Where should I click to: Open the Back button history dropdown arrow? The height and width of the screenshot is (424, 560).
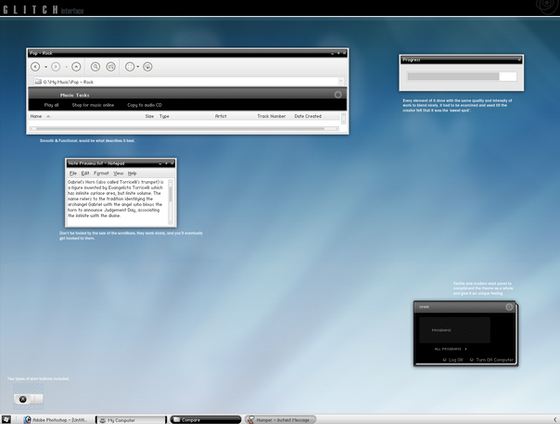point(46,67)
